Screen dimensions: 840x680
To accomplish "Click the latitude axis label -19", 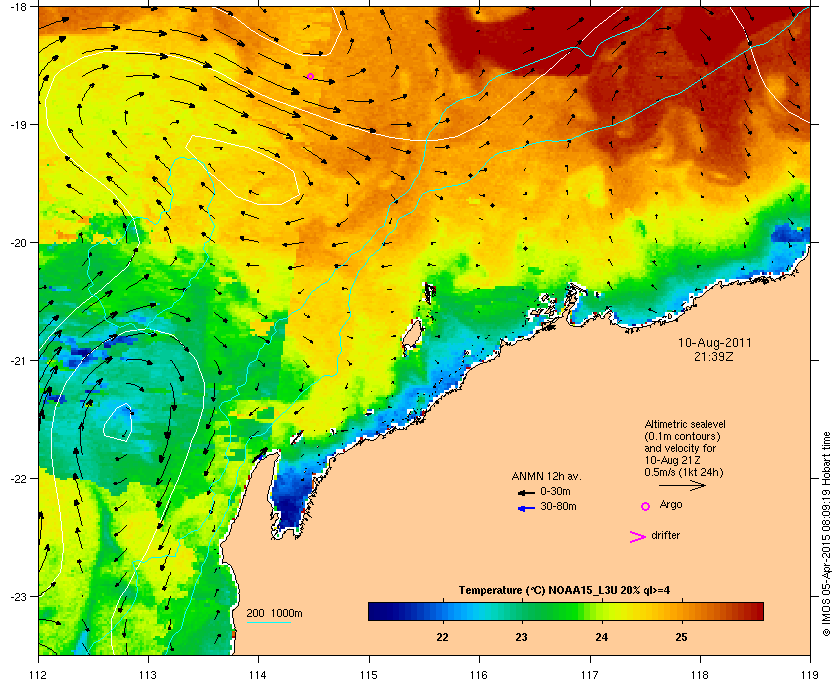I will (x=18, y=124).
